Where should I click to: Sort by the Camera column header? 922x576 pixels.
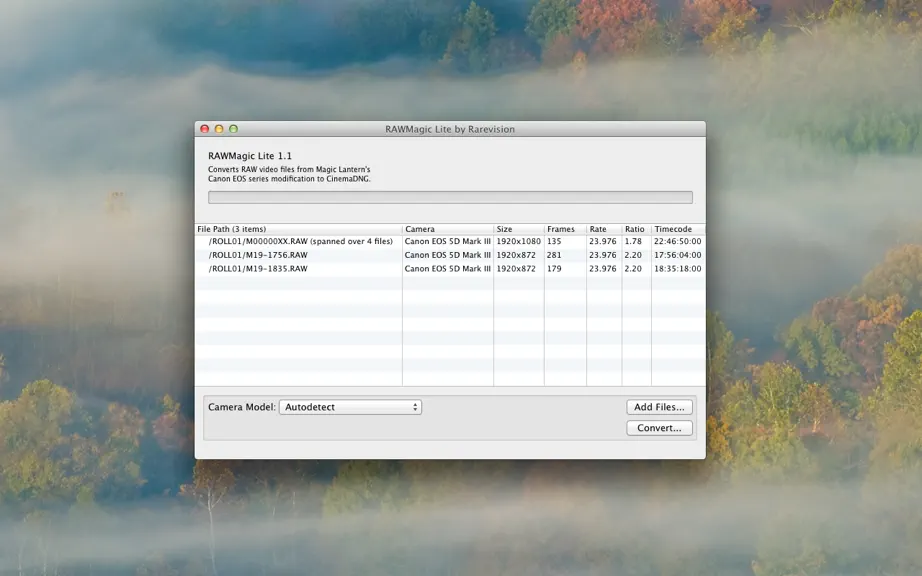click(448, 229)
